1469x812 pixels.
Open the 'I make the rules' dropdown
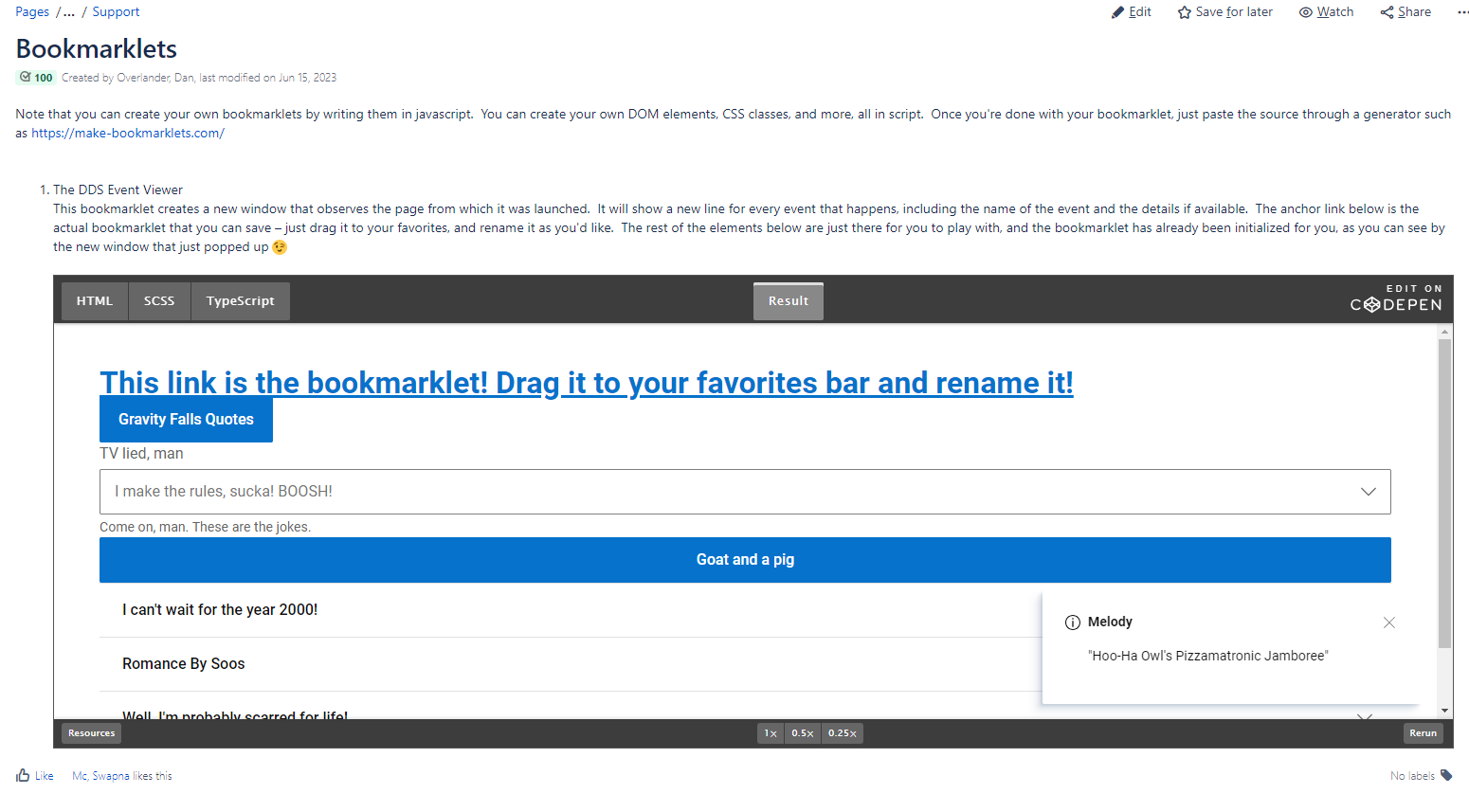point(745,492)
